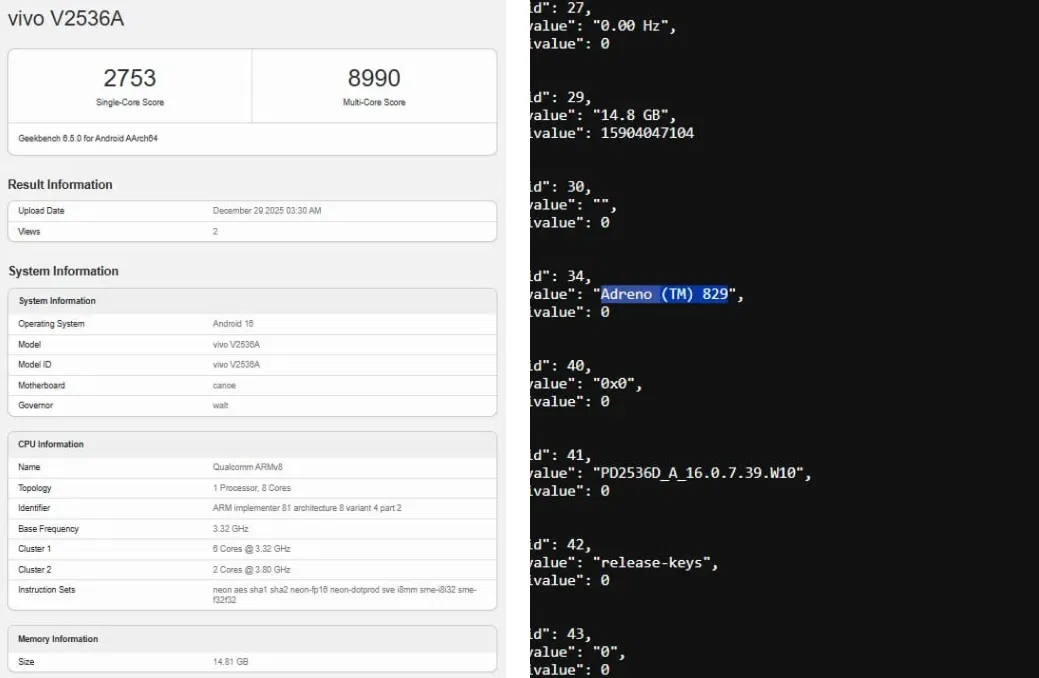Select the topology value 1 Processor, 8 Cores

[252, 488]
